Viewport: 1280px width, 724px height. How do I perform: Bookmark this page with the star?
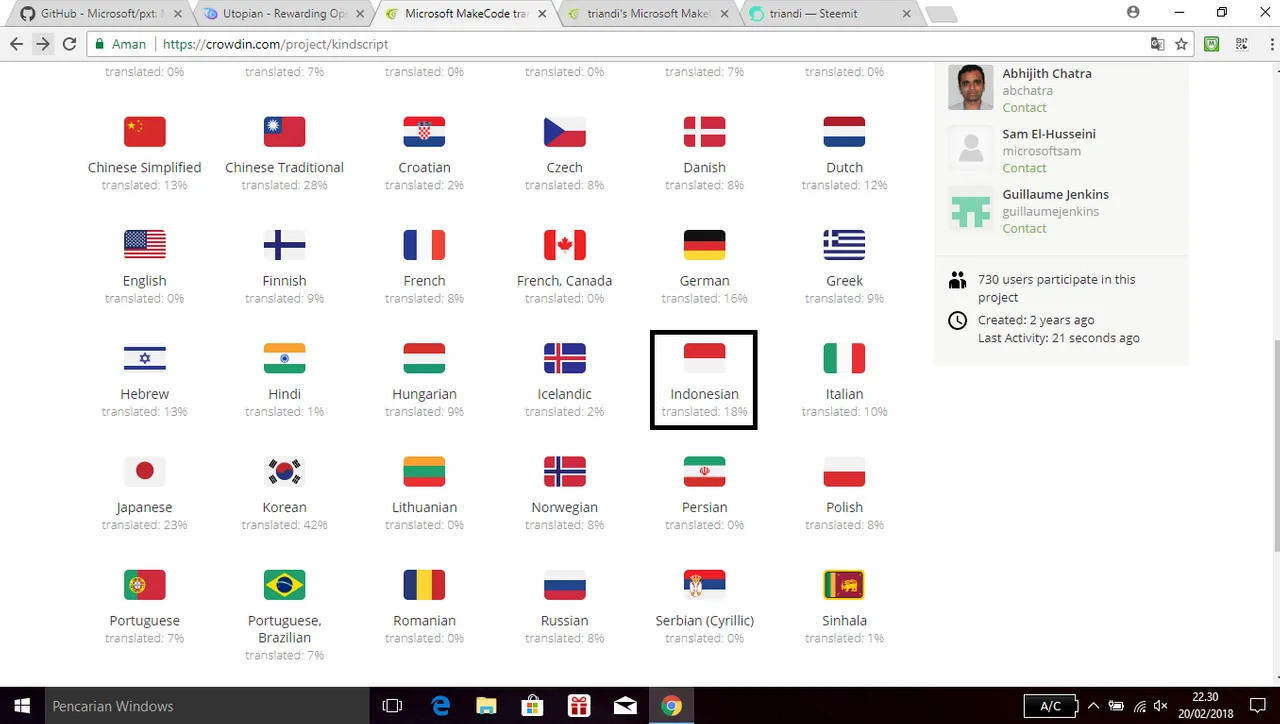(1181, 44)
